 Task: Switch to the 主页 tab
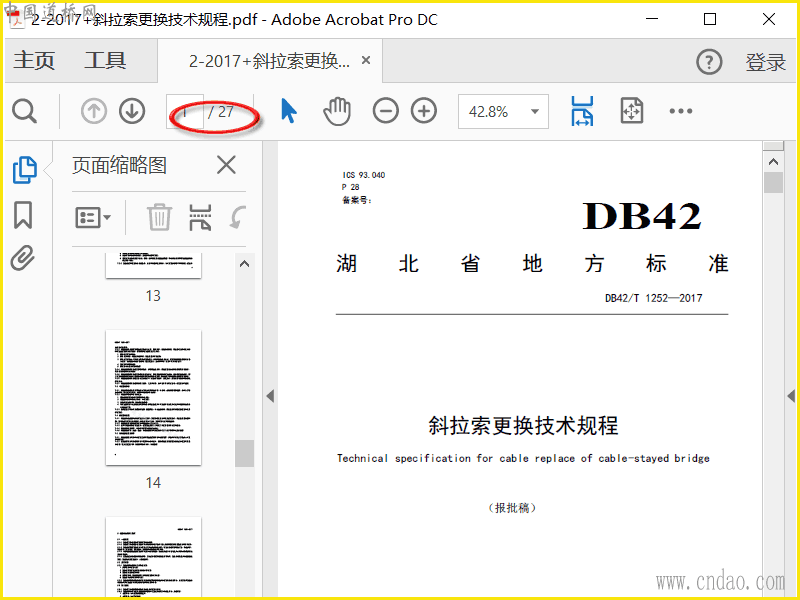(x=34, y=60)
